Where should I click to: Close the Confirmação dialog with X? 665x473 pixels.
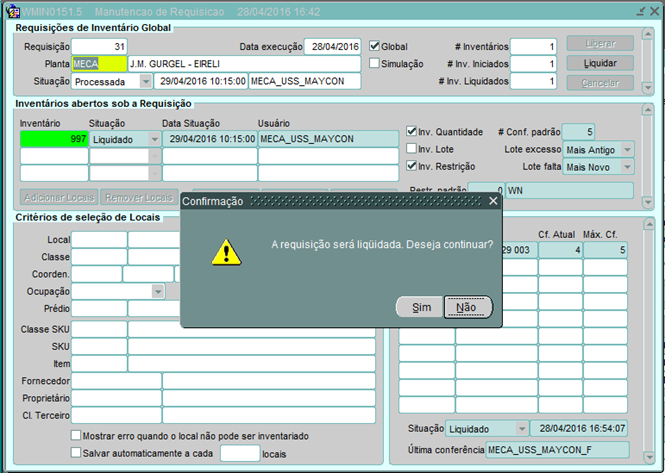click(492, 201)
